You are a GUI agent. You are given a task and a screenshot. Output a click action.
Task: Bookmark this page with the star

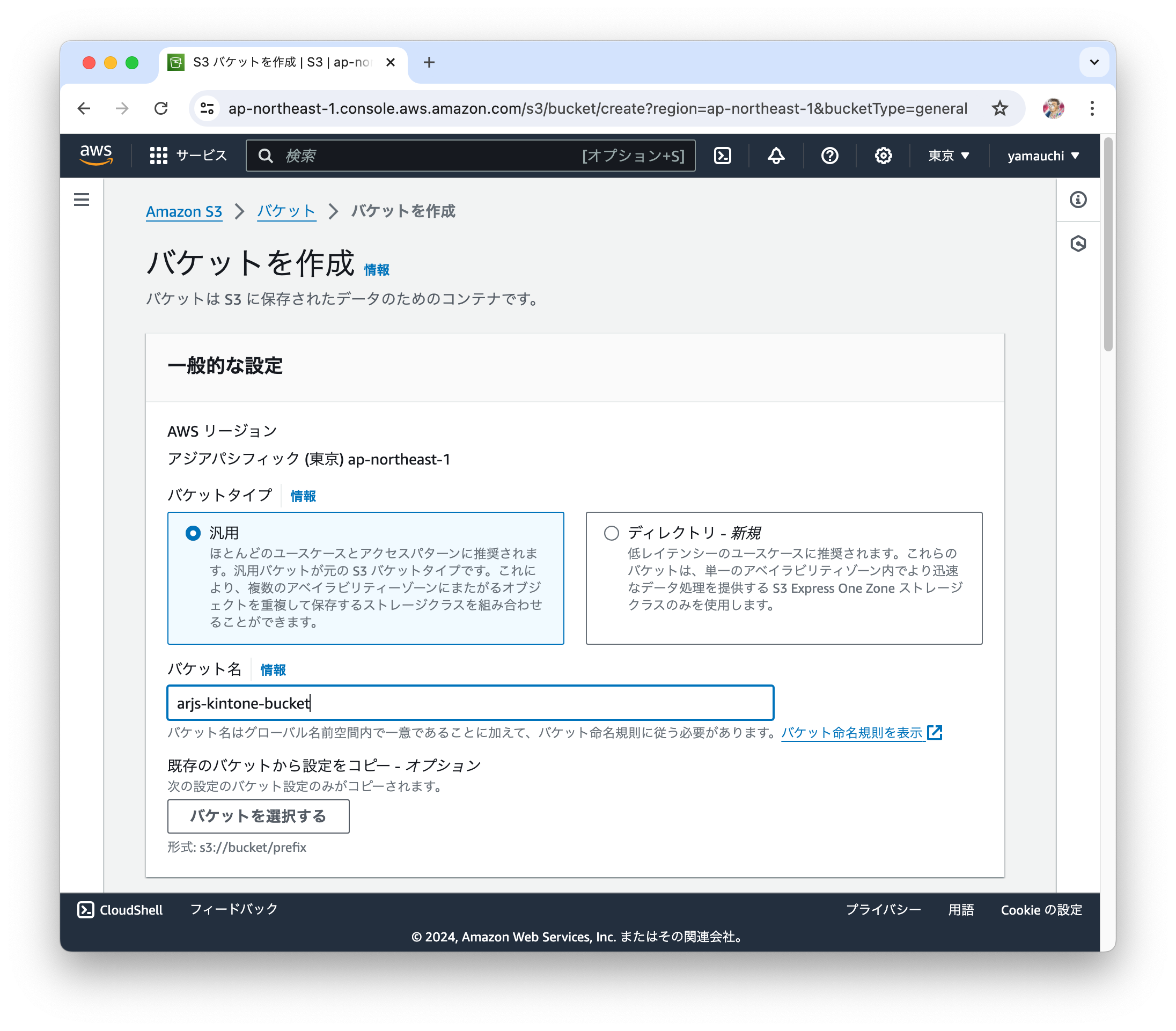point(1000,108)
